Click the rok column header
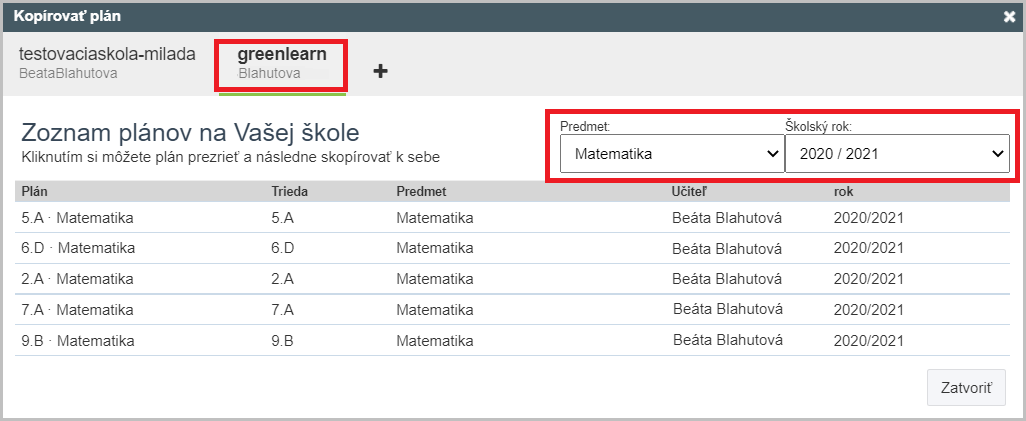The width and height of the screenshot is (1026, 421). 843,190
